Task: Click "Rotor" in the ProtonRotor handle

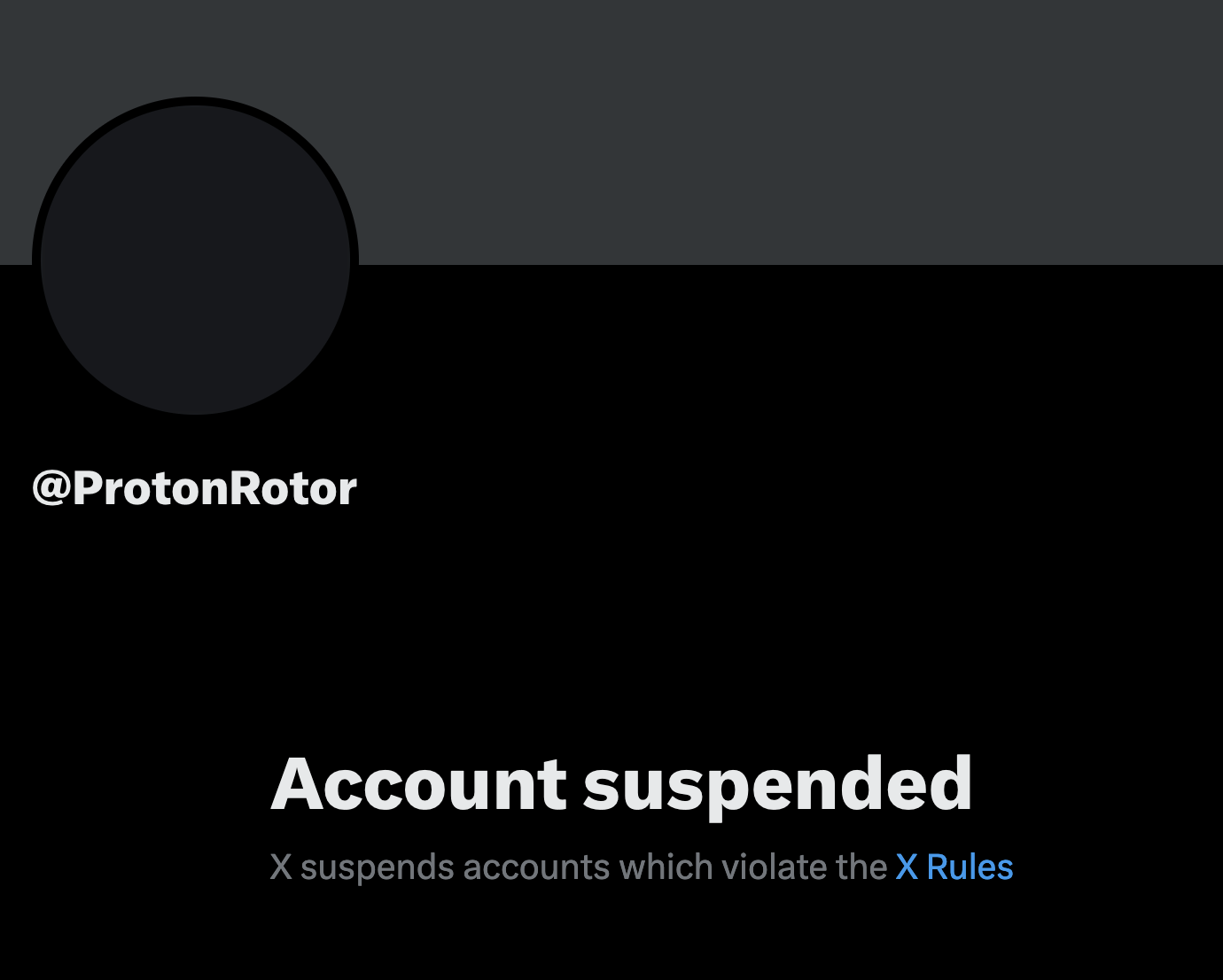Action: [294, 488]
